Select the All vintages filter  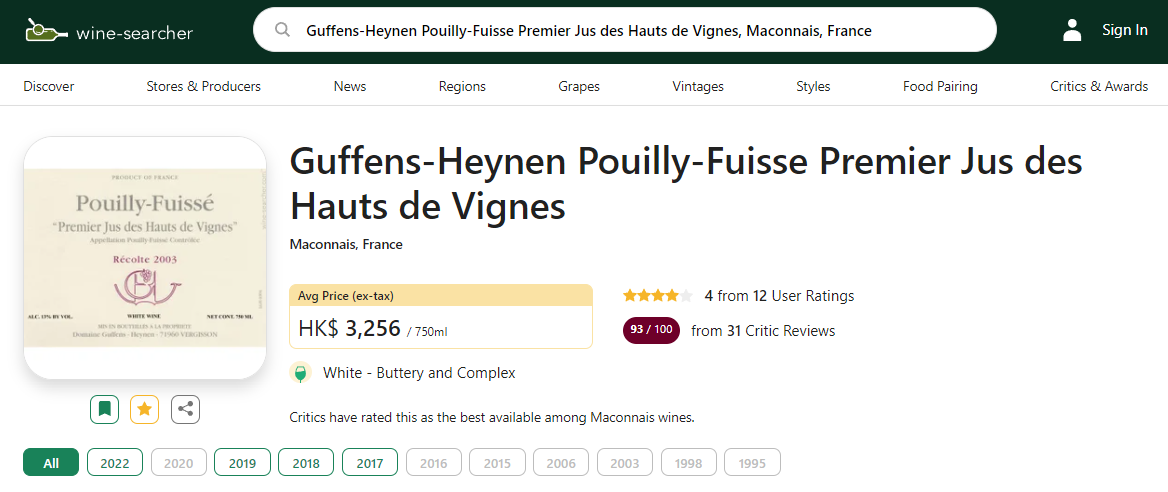tap(51, 463)
